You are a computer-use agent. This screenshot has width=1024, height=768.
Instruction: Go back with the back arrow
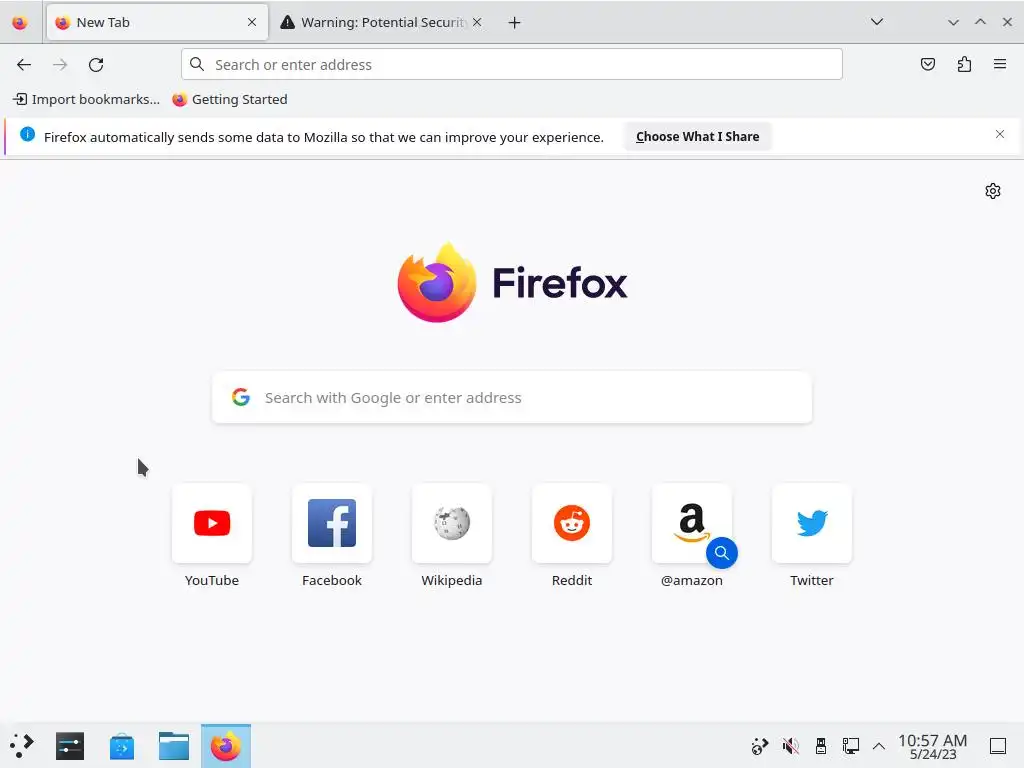(24, 65)
